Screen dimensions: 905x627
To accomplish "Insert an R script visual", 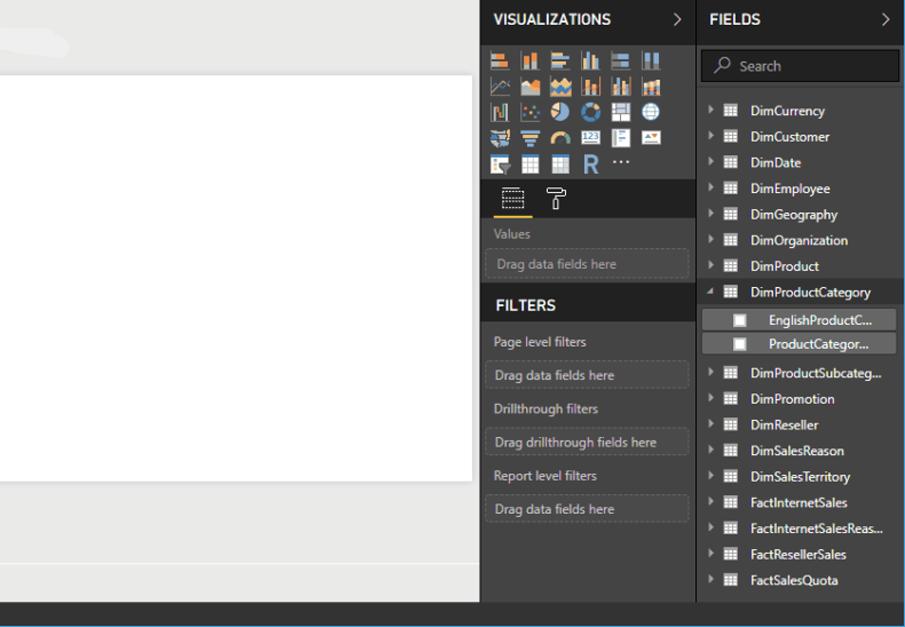I will coord(590,165).
